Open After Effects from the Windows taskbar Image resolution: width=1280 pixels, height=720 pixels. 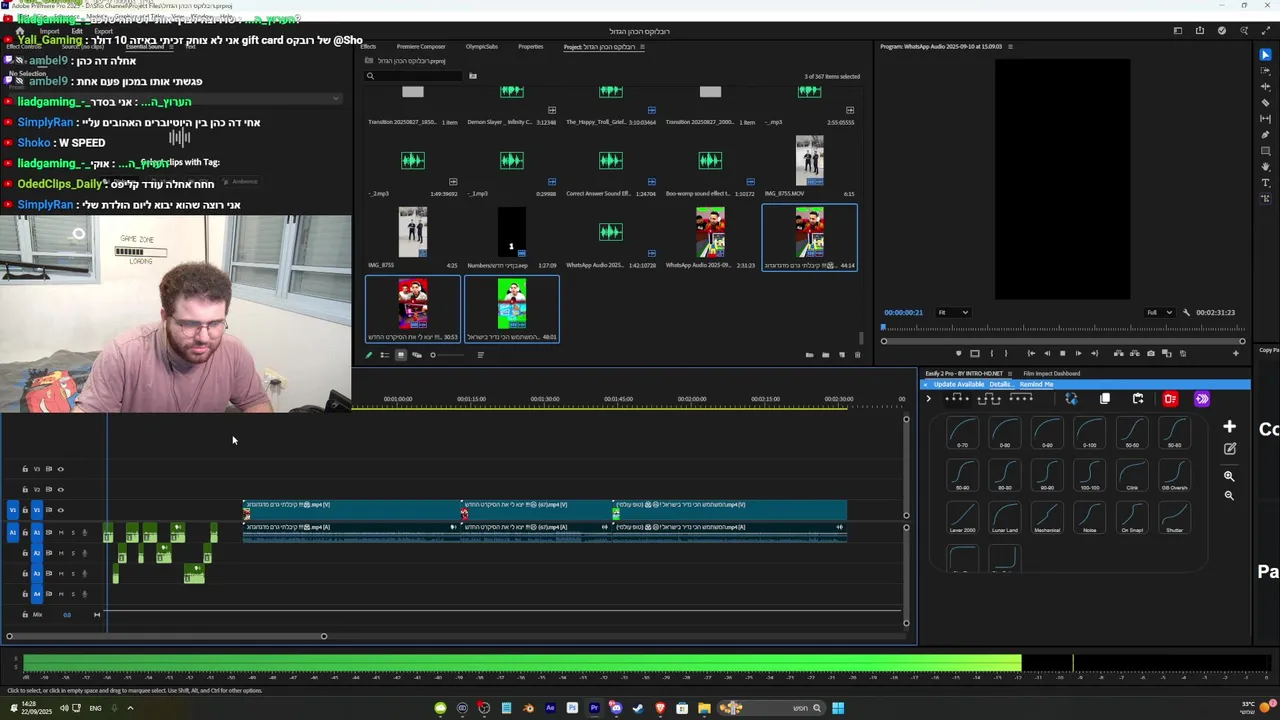[550, 708]
